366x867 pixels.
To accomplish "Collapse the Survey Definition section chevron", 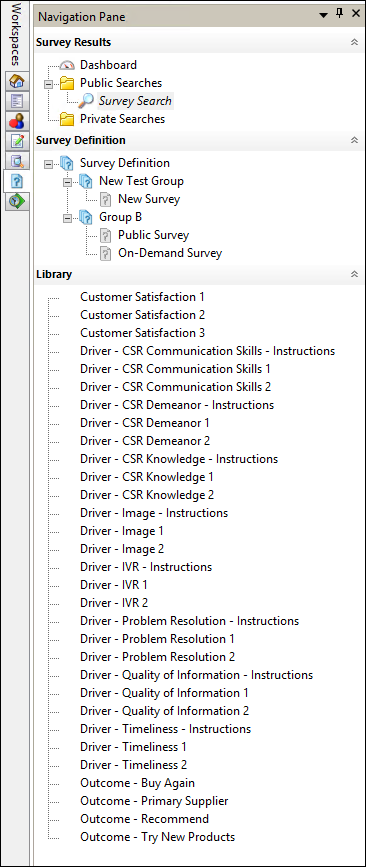I will (x=354, y=140).
